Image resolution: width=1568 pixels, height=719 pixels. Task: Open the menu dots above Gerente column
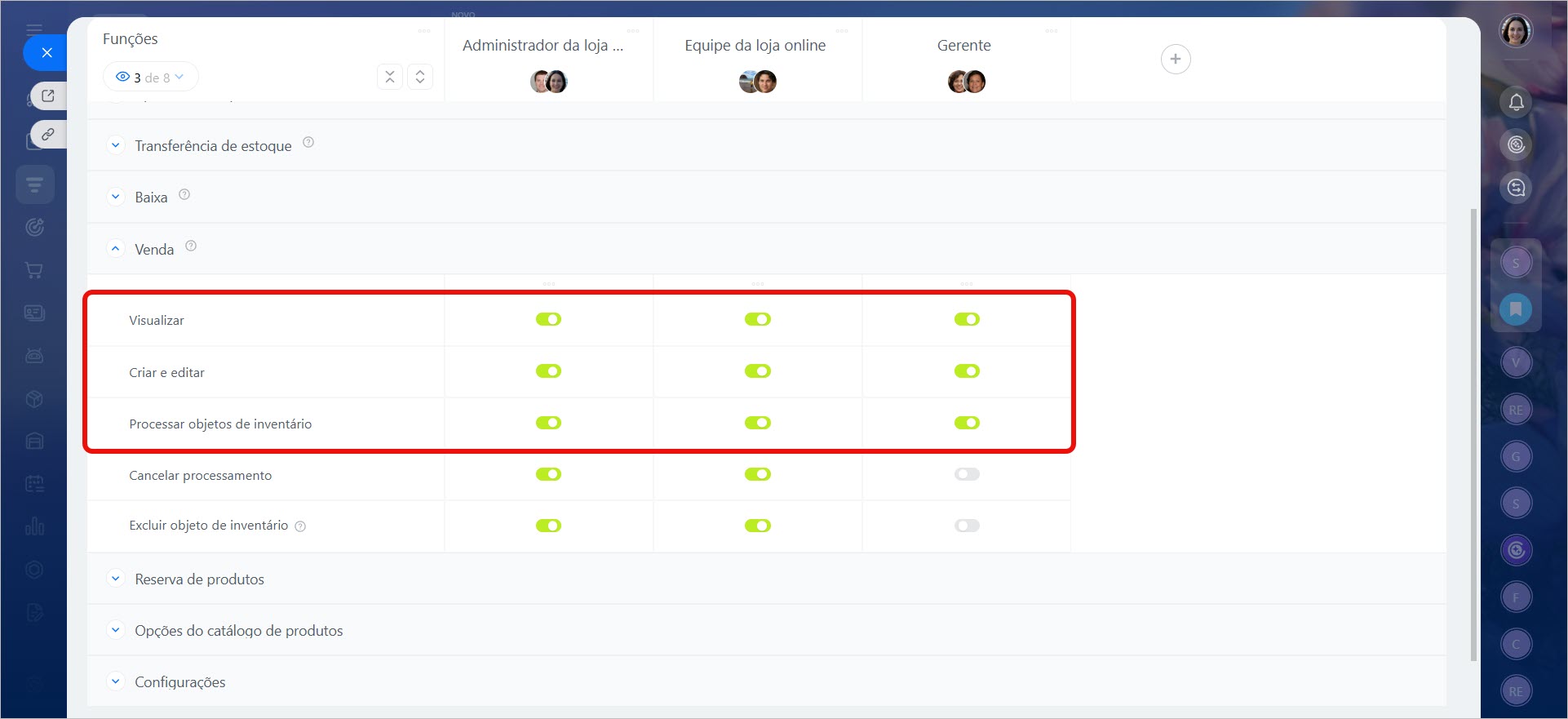point(1052,31)
